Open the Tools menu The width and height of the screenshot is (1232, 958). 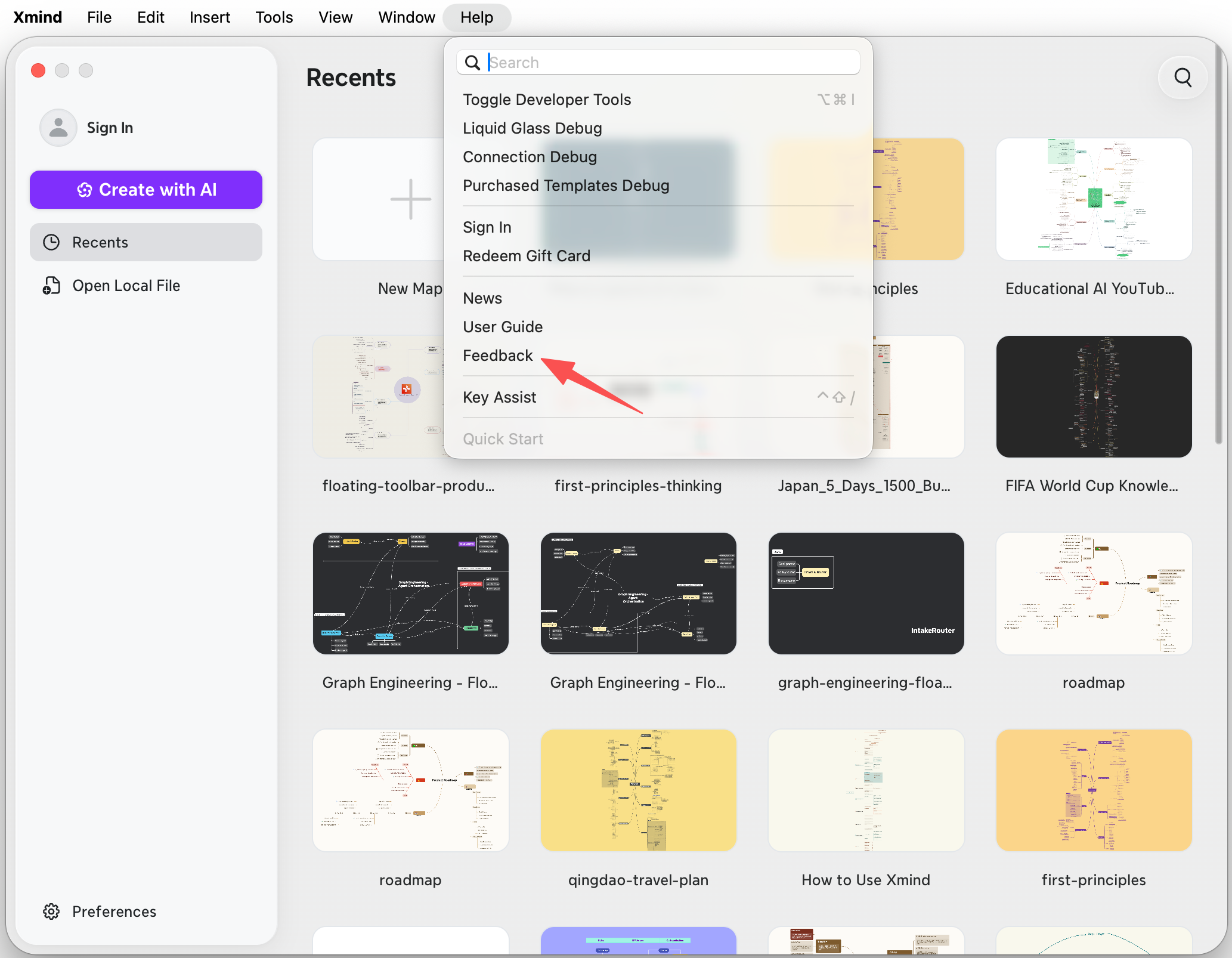pyautogui.click(x=274, y=17)
